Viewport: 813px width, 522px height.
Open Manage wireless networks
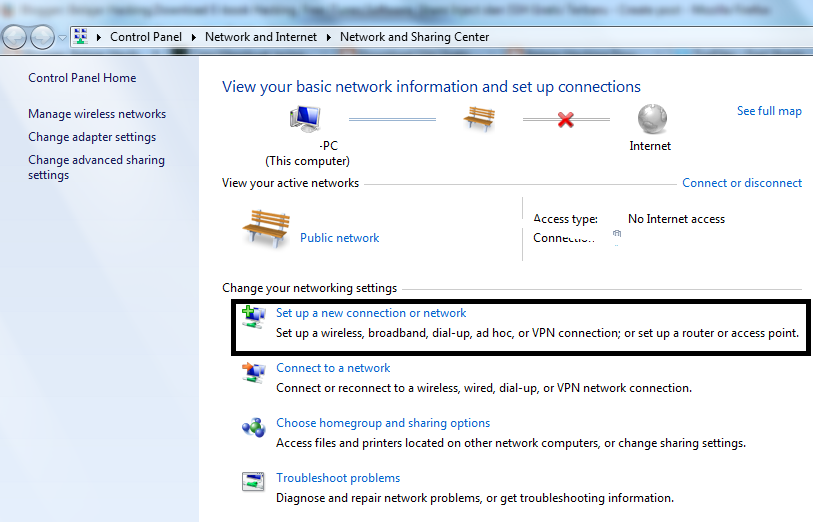coord(97,114)
